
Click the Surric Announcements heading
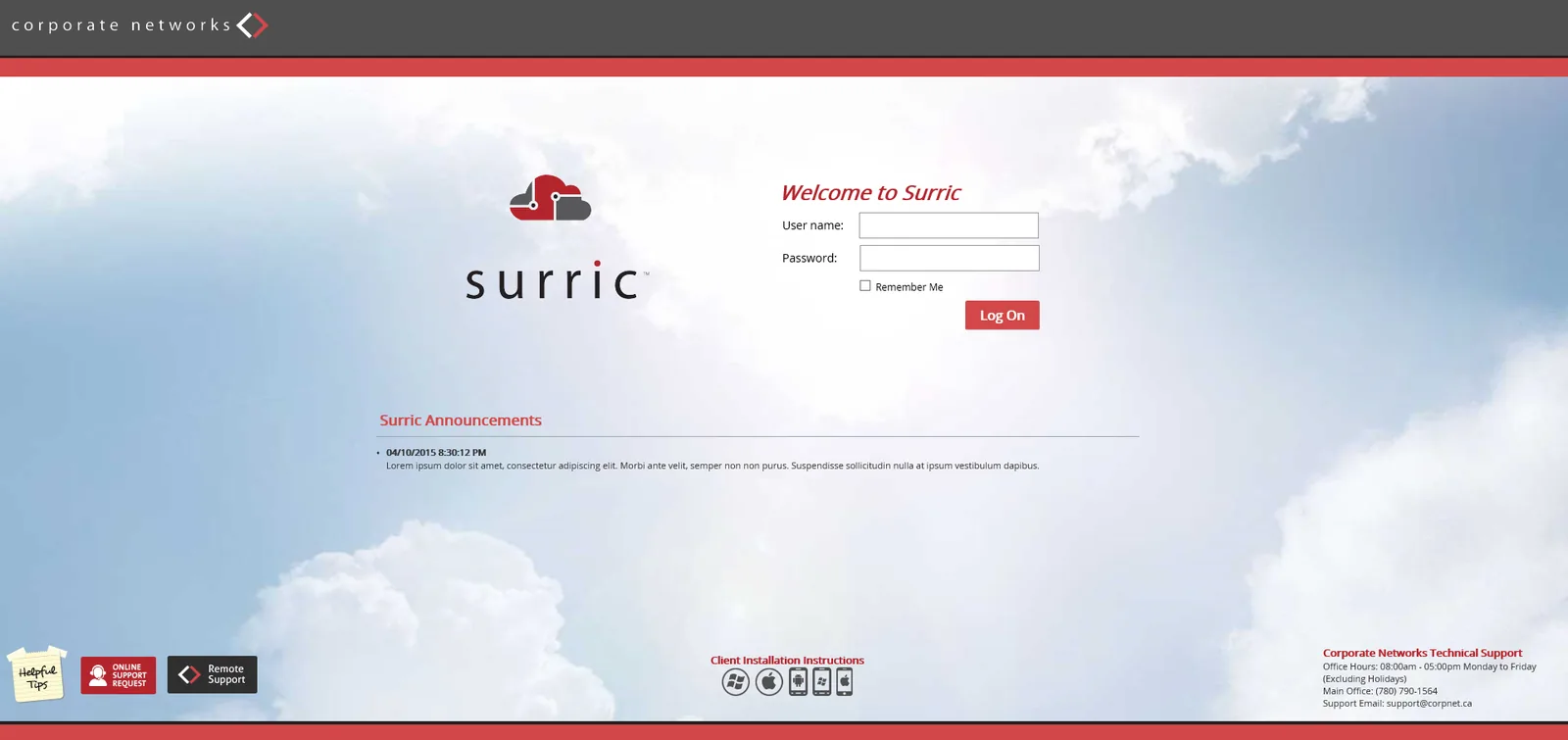click(461, 420)
